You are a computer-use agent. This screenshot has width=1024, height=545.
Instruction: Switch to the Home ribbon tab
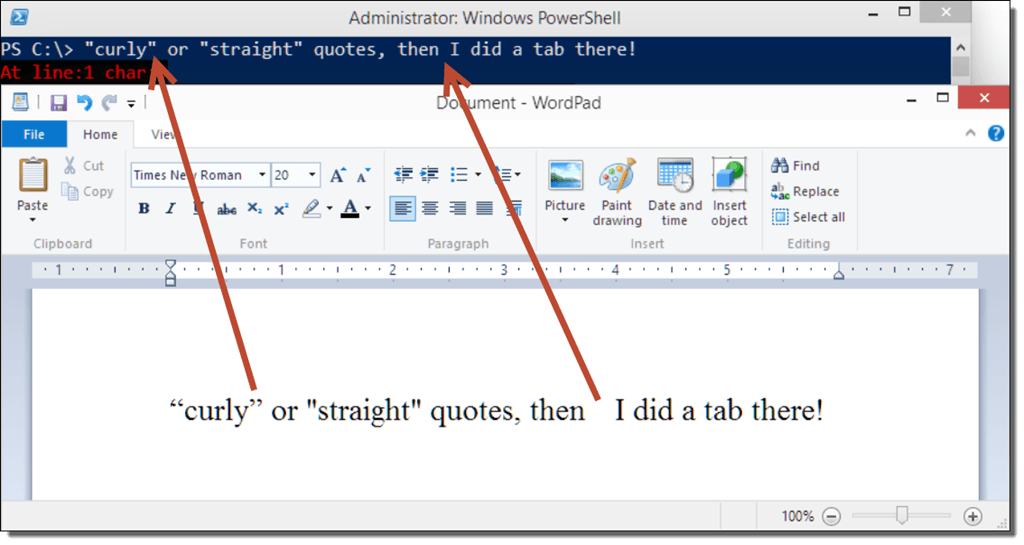(x=100, y=134)
